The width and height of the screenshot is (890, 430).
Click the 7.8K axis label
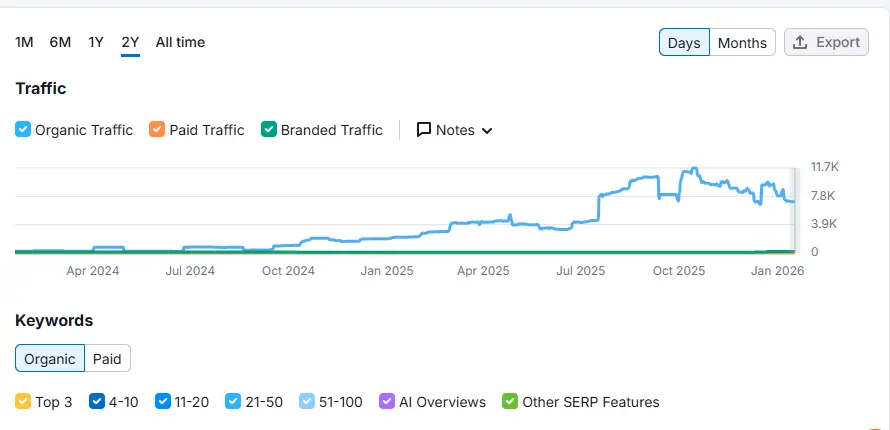pyautogui.click(x=823, y=196)
